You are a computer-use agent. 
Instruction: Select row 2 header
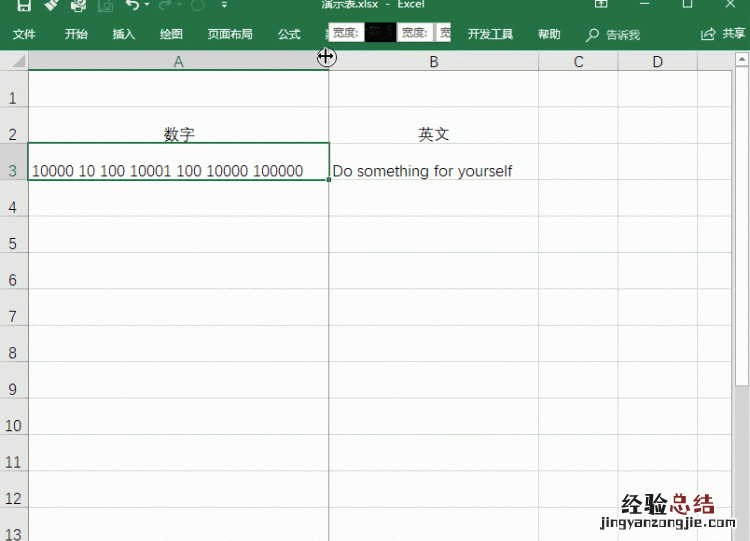pos(14,125)
